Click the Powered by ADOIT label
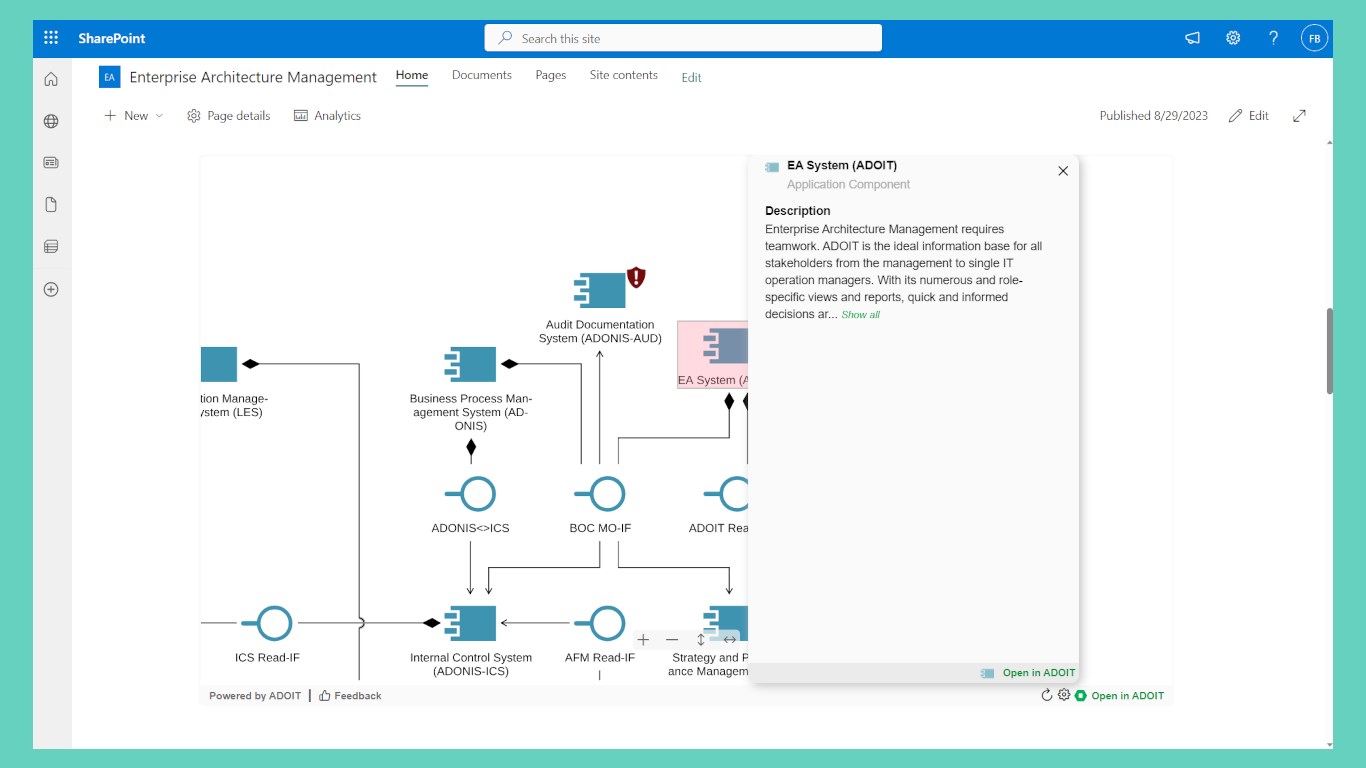 point(255,696)
